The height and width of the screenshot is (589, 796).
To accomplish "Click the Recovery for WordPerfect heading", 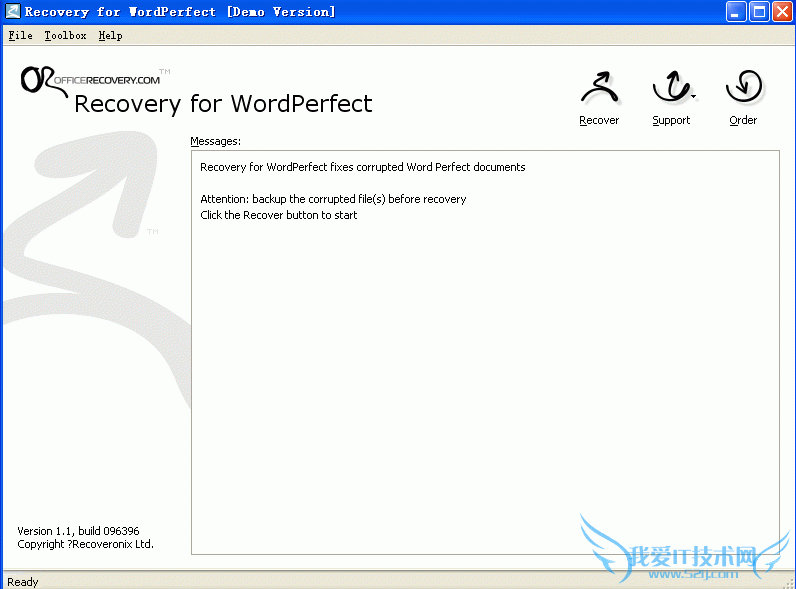I will coord(223,104).
